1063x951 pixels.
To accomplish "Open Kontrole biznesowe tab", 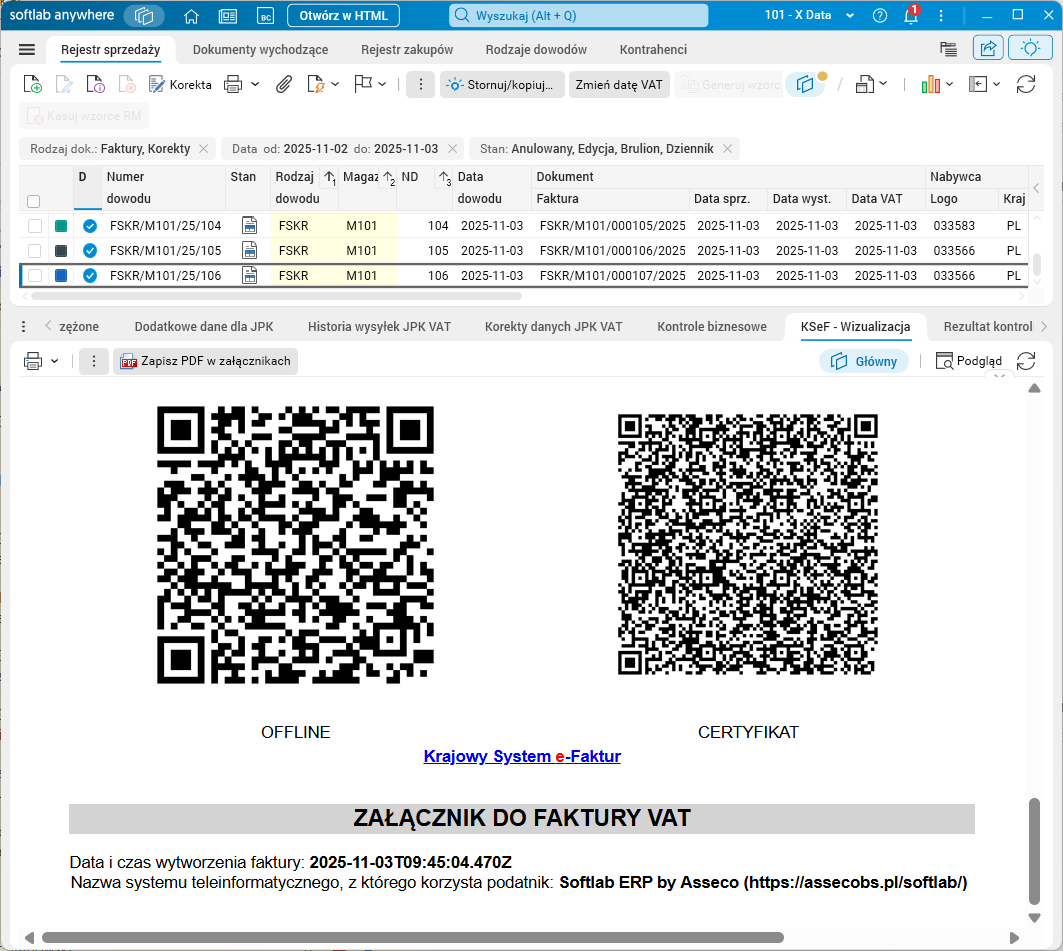I will point(712,327).
